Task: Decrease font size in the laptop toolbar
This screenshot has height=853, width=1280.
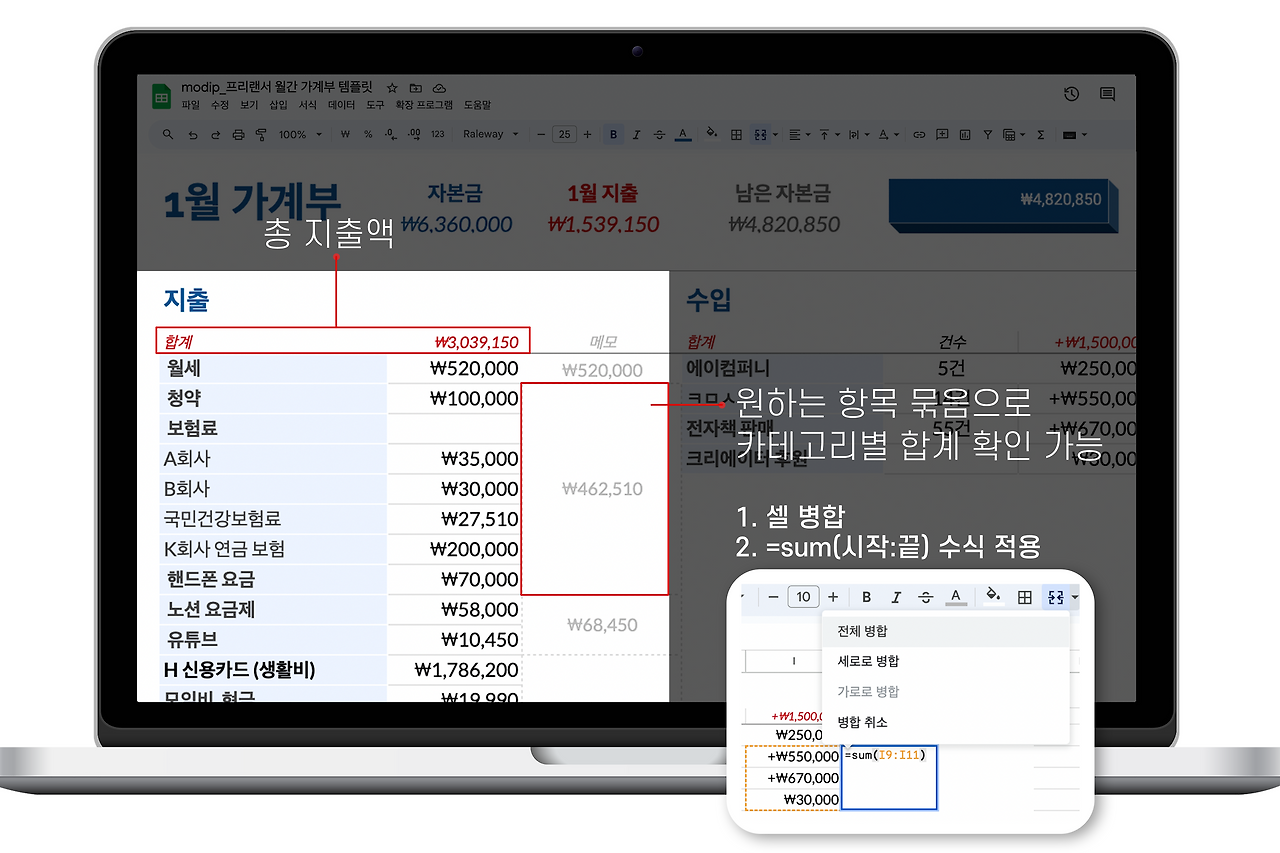Action: (x=542, y=134)
